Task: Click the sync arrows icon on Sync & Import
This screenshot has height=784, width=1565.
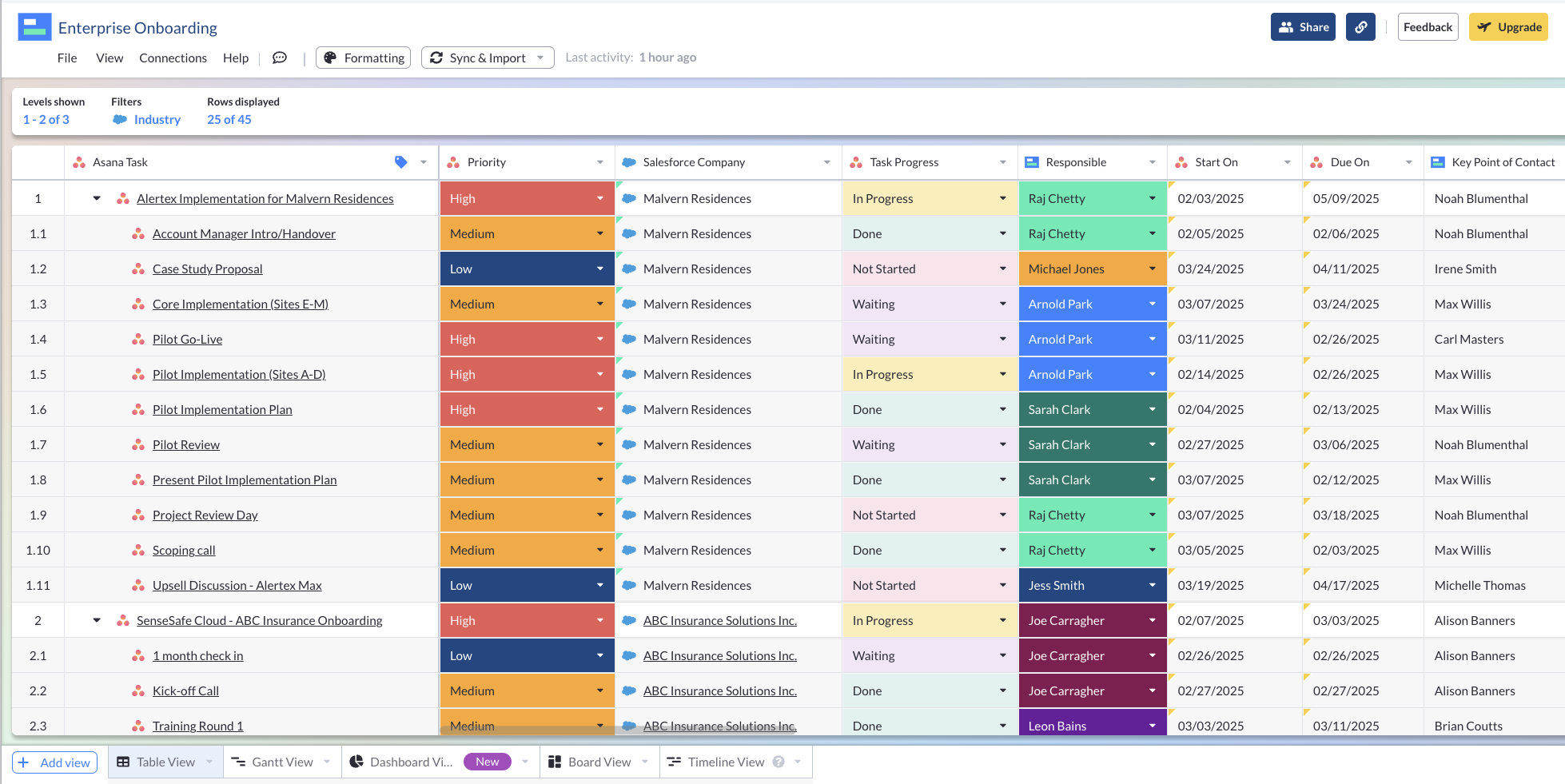Action: pos(436,58)
